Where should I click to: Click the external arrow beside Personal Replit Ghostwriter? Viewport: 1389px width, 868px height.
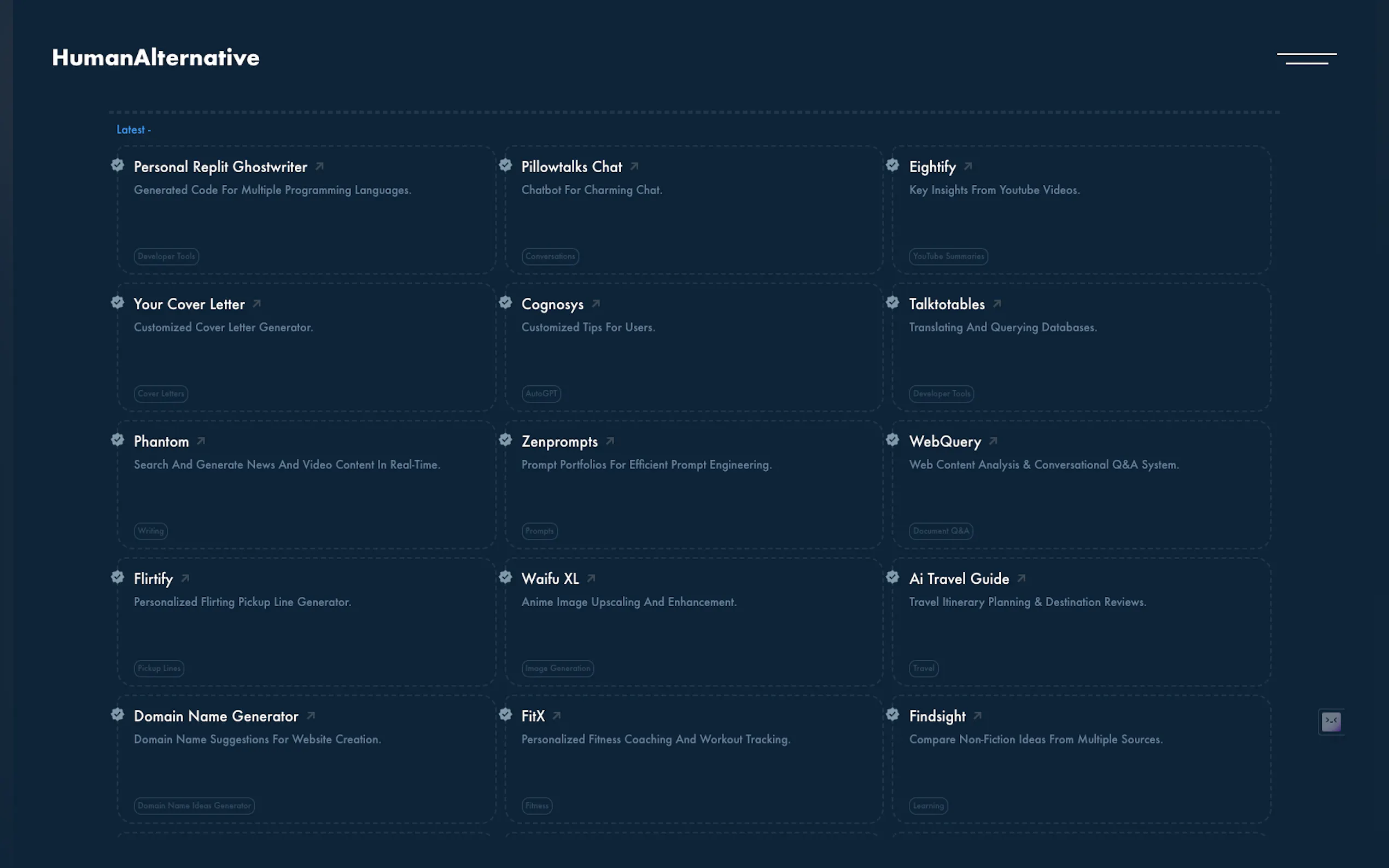click(320, 167)
